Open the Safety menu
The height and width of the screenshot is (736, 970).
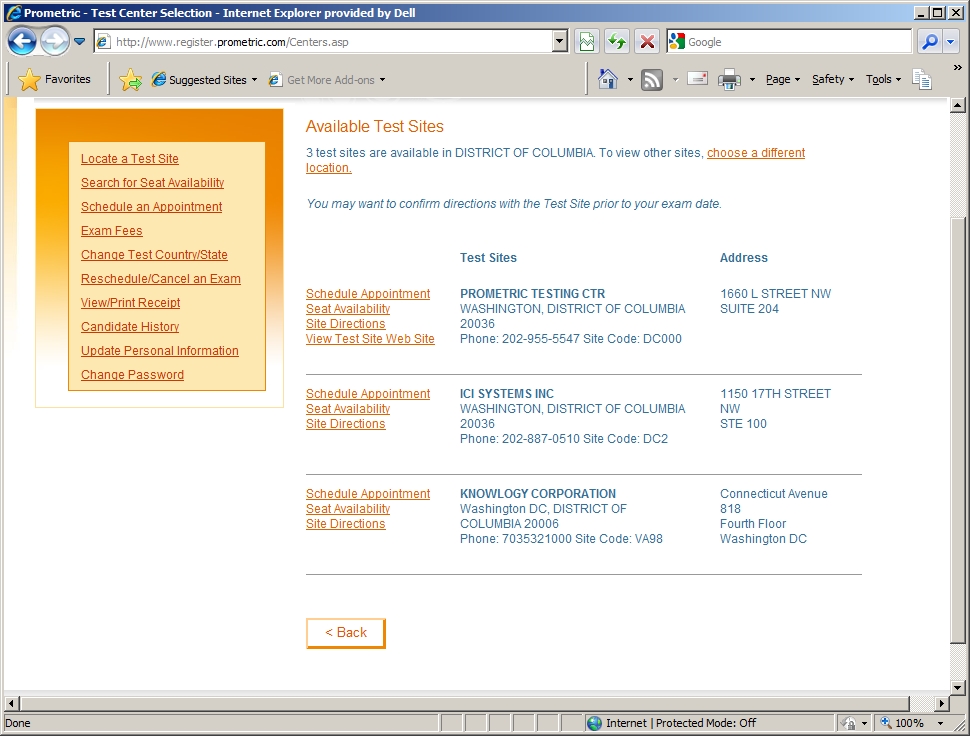(833, 79)
